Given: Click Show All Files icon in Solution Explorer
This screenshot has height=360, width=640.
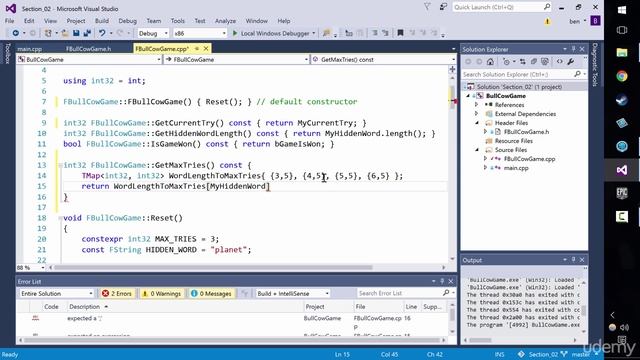Looking at the screenshot, I should click(544, 62).
